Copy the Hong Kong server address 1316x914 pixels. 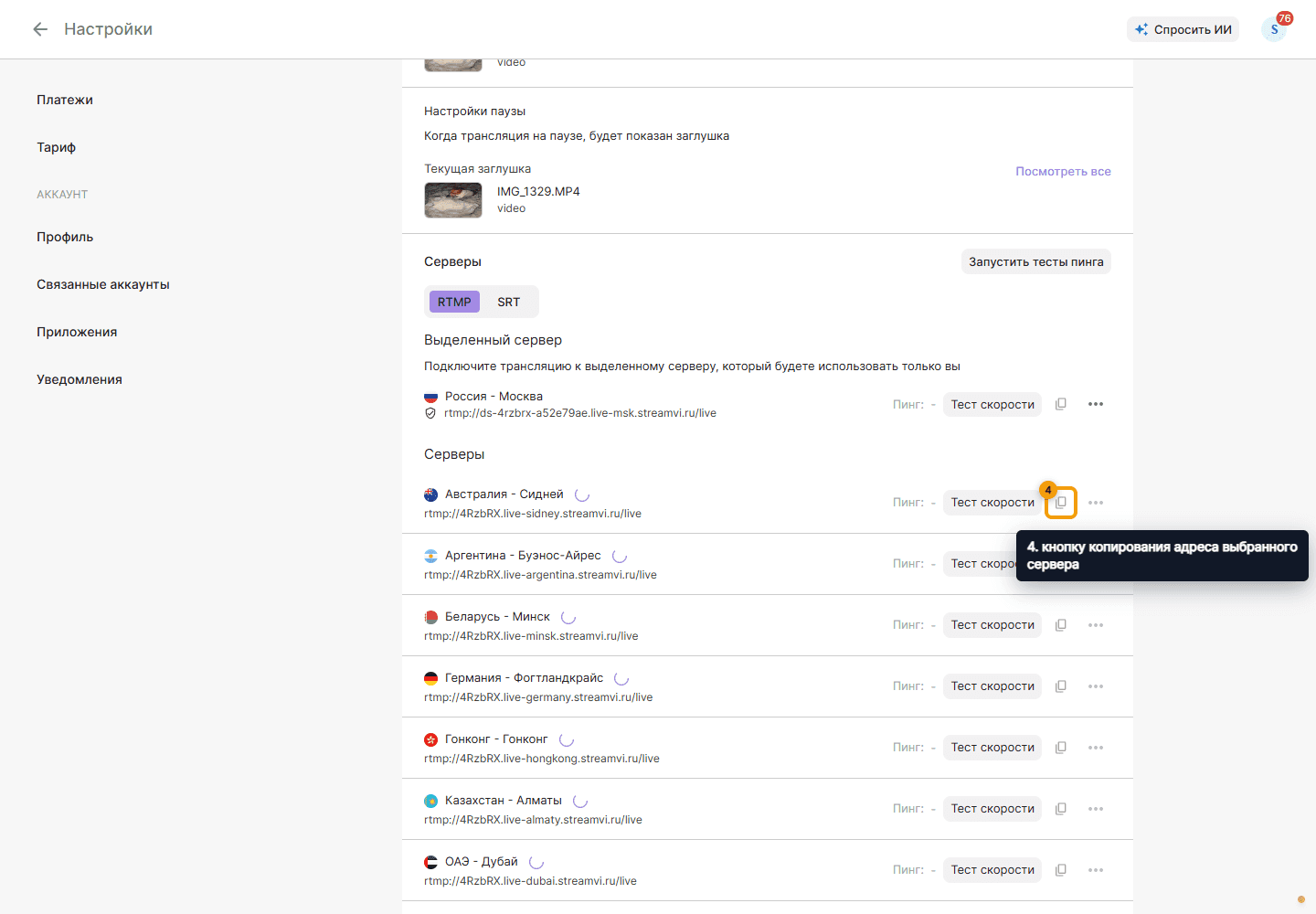tap(1061, 748)
